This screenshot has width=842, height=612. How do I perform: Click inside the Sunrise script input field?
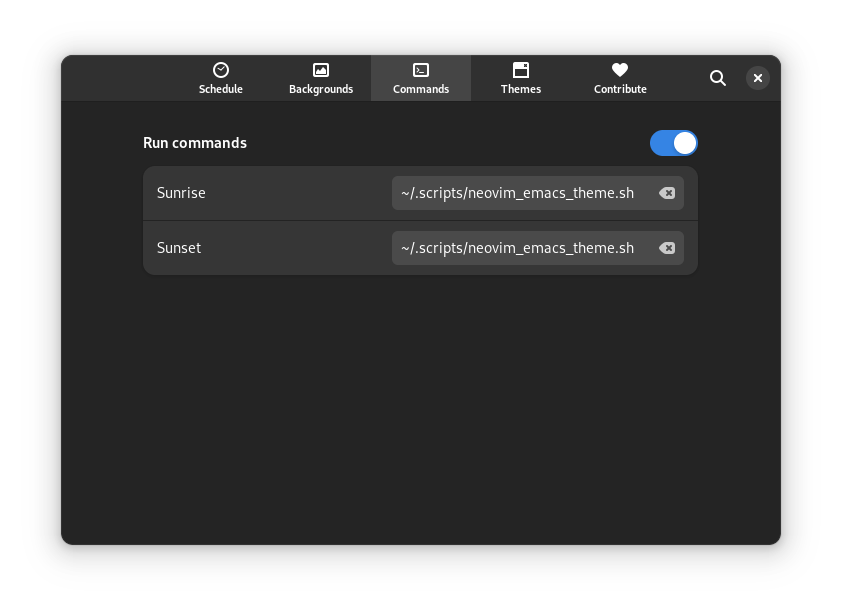[x=520, y=193]
